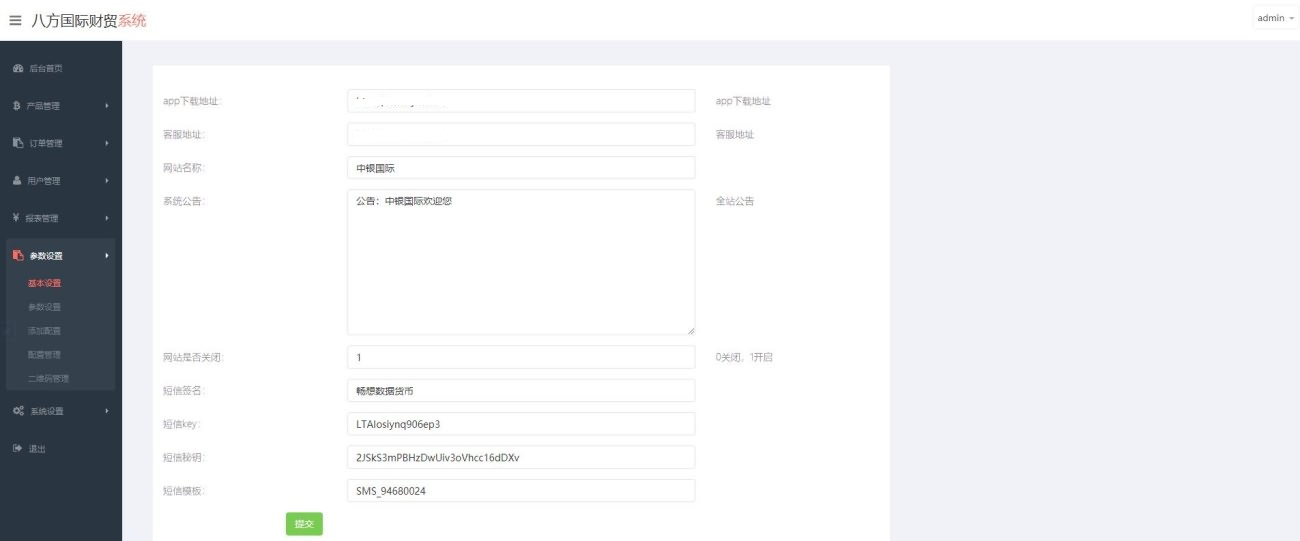The width and height of the screenshot is (1300, 541).
Task: Select 基本设置 in the sidebar submenu
Action: click(45, 283)
